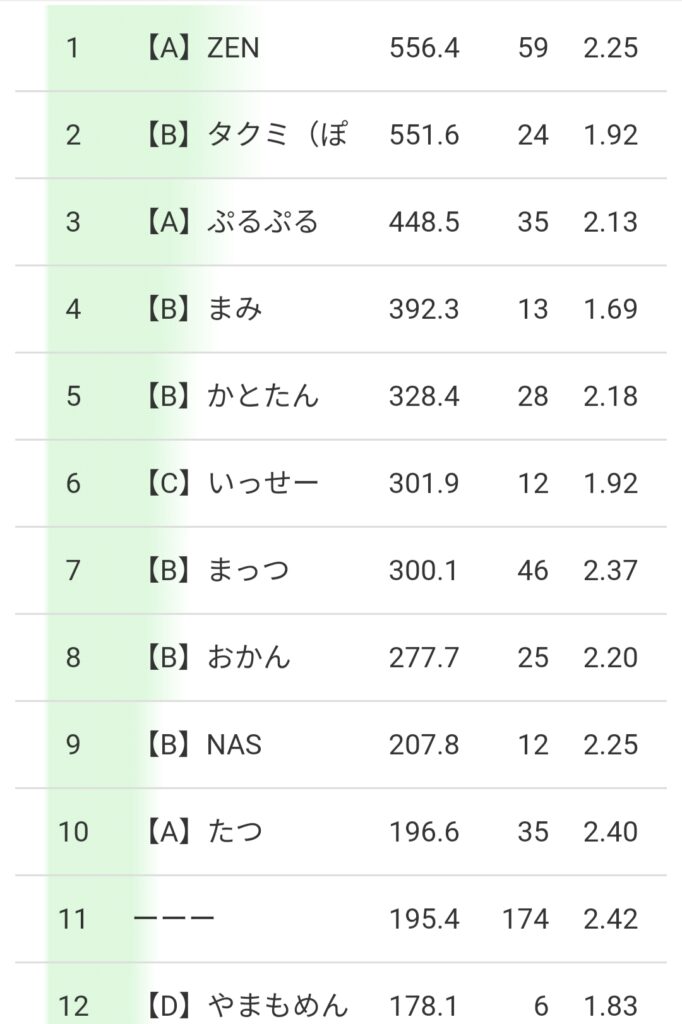The height and width of the screenshot is (1024, 682).
Task: Click player name 【A】ZEN
Action: (x=196, y=48)
